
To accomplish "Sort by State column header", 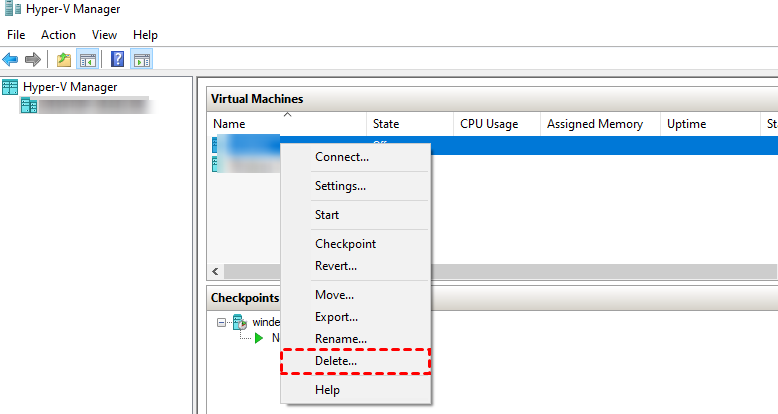I will (410, 124).
